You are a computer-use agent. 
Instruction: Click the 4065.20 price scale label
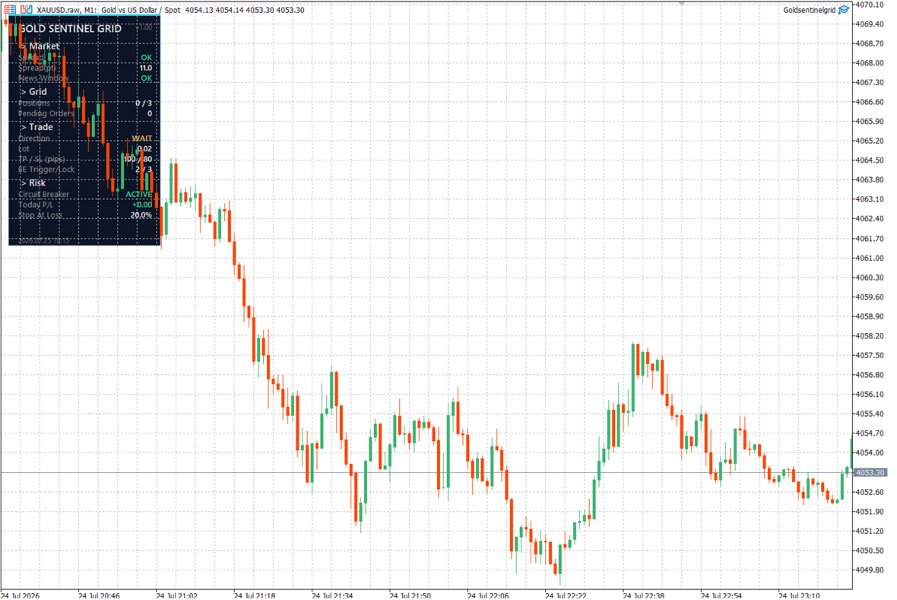click(869, 141)
